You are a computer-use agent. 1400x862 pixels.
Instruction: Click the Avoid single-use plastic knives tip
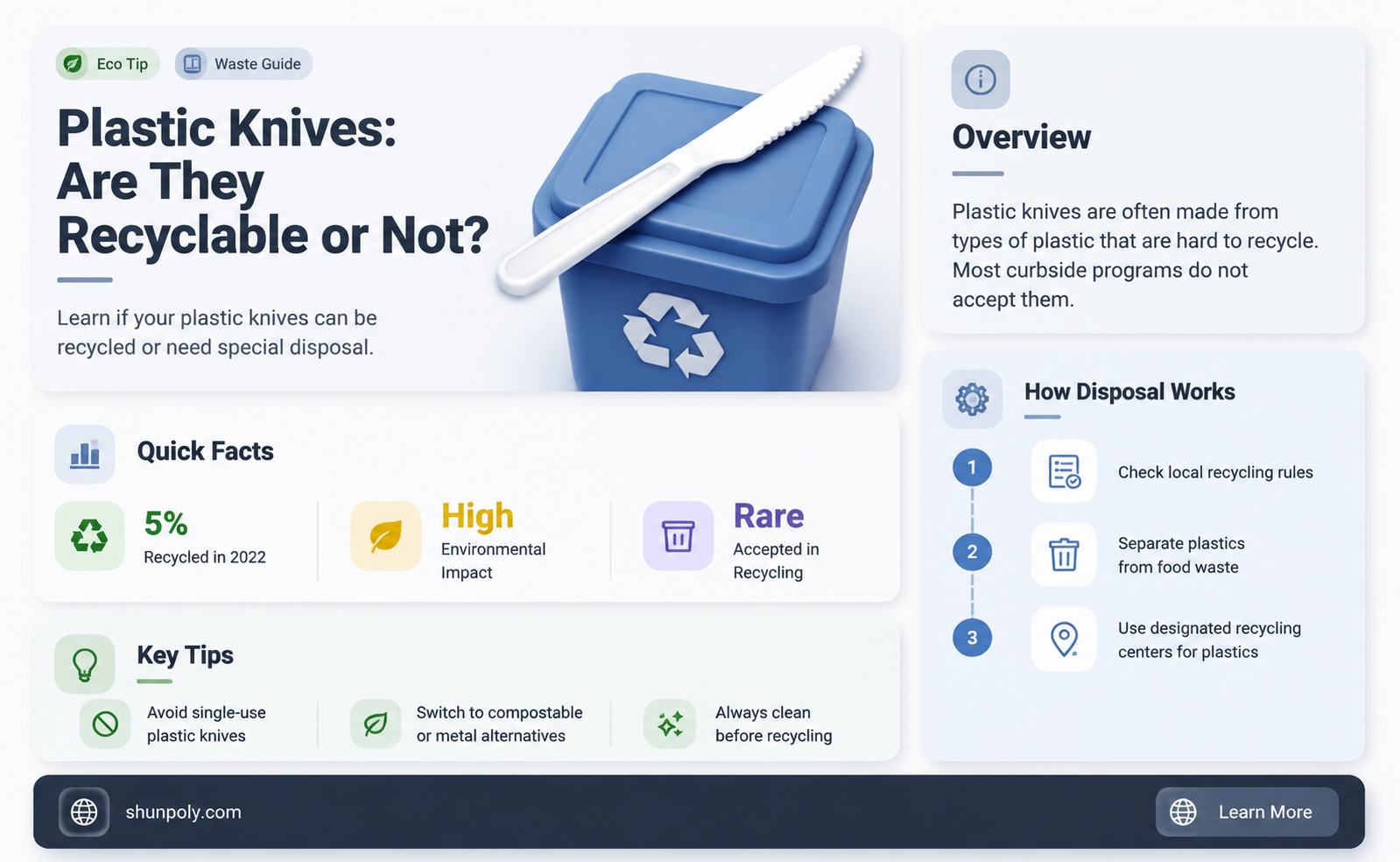[207, 724]
